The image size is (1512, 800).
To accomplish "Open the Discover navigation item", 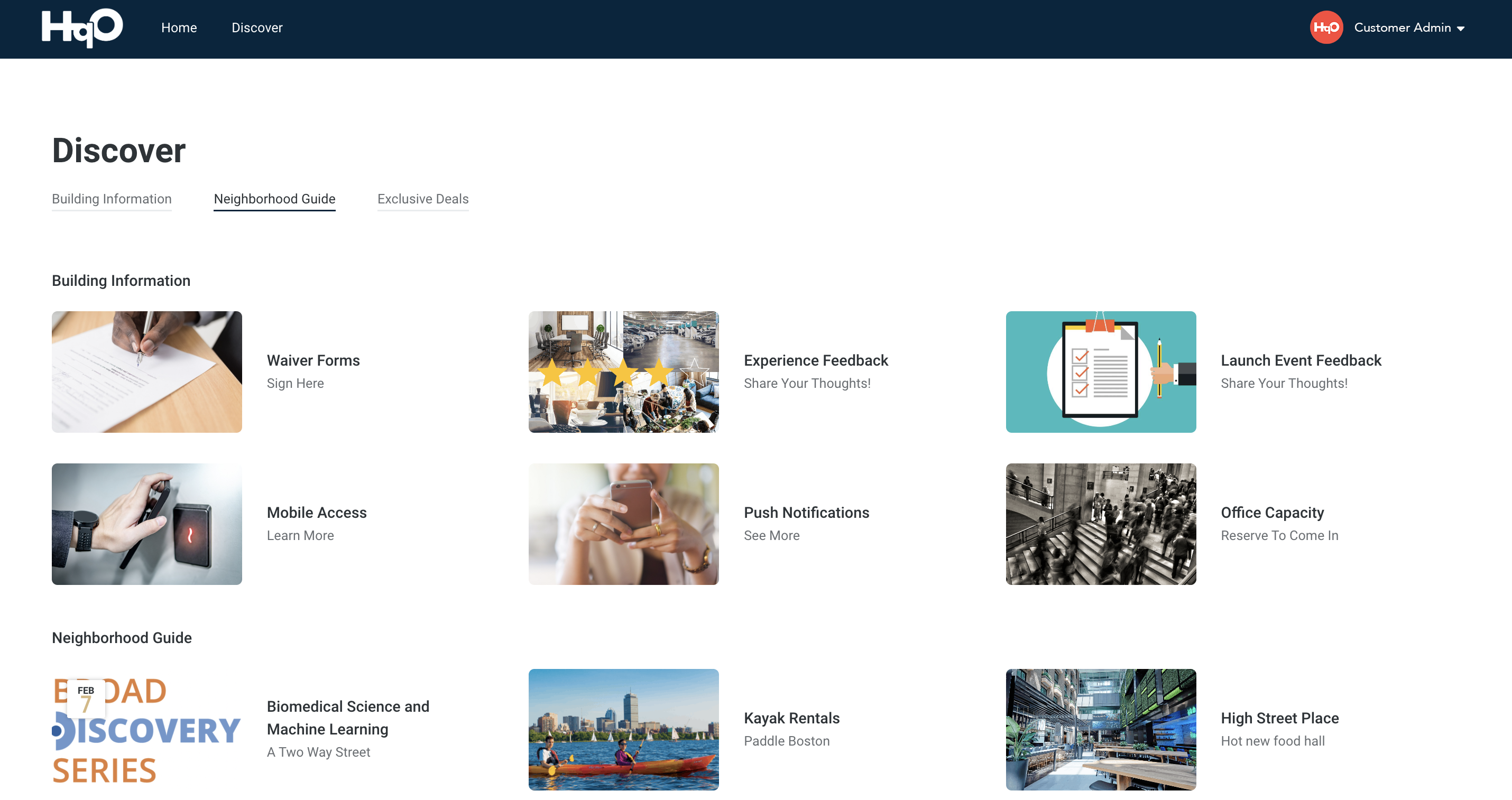I will (256, 27).
